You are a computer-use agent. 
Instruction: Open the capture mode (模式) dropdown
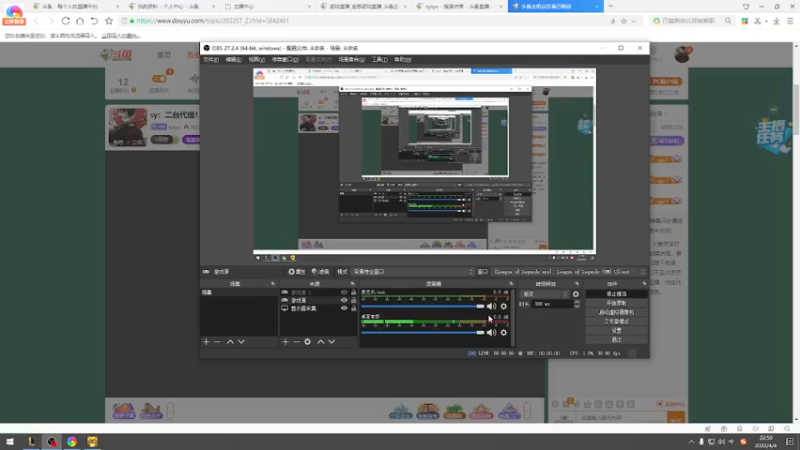413,271
